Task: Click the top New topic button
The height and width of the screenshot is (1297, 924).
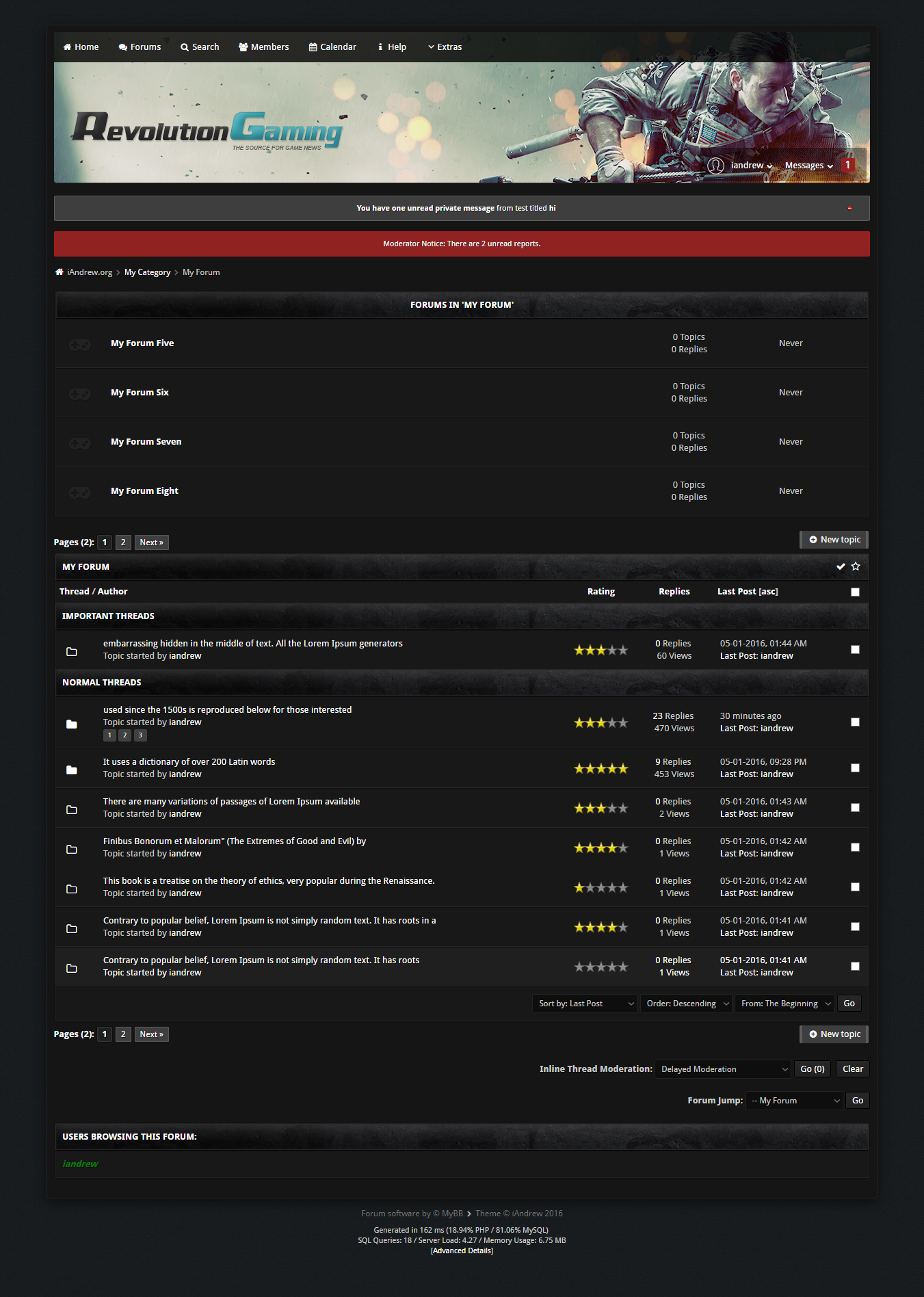Action: point(834,540)
